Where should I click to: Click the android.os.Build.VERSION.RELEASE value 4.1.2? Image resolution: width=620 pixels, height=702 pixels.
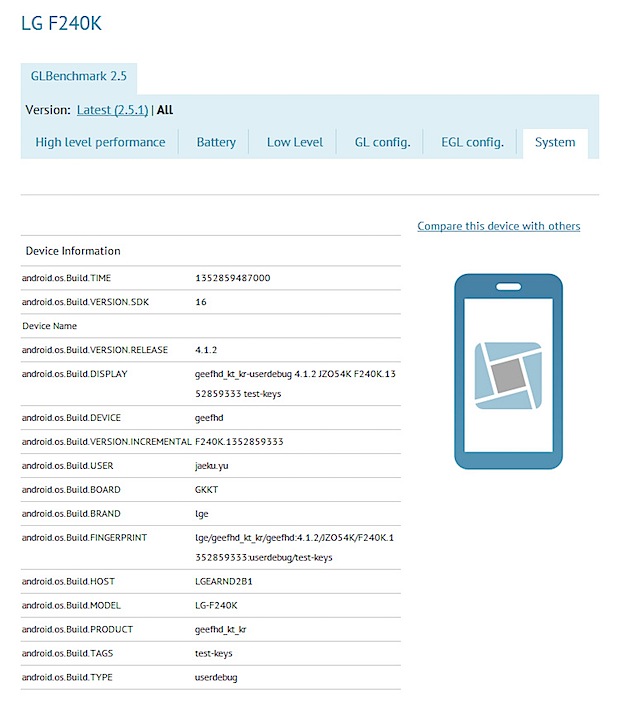207,350
